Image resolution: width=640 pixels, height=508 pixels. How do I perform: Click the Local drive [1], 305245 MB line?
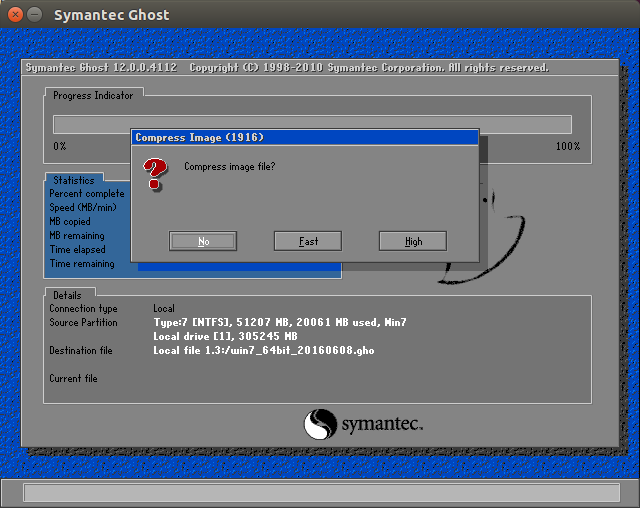point(225,336)
